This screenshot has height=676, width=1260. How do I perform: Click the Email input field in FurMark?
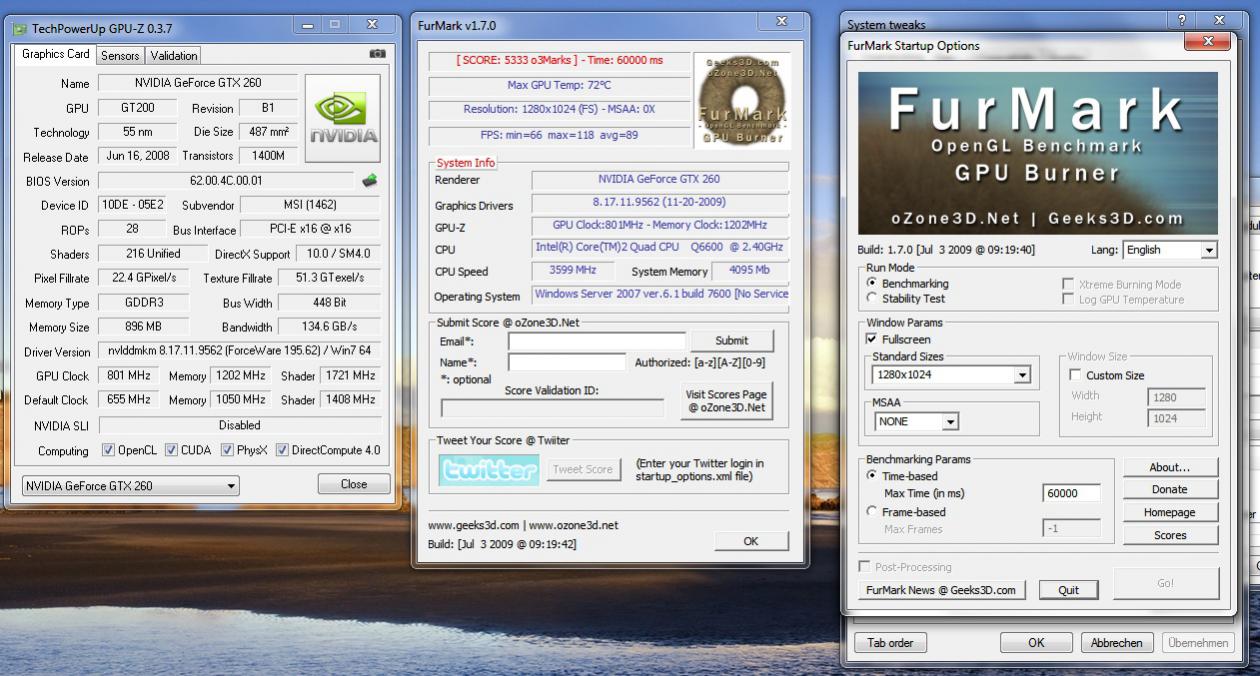pyautogui.click(x=596, y=341)
